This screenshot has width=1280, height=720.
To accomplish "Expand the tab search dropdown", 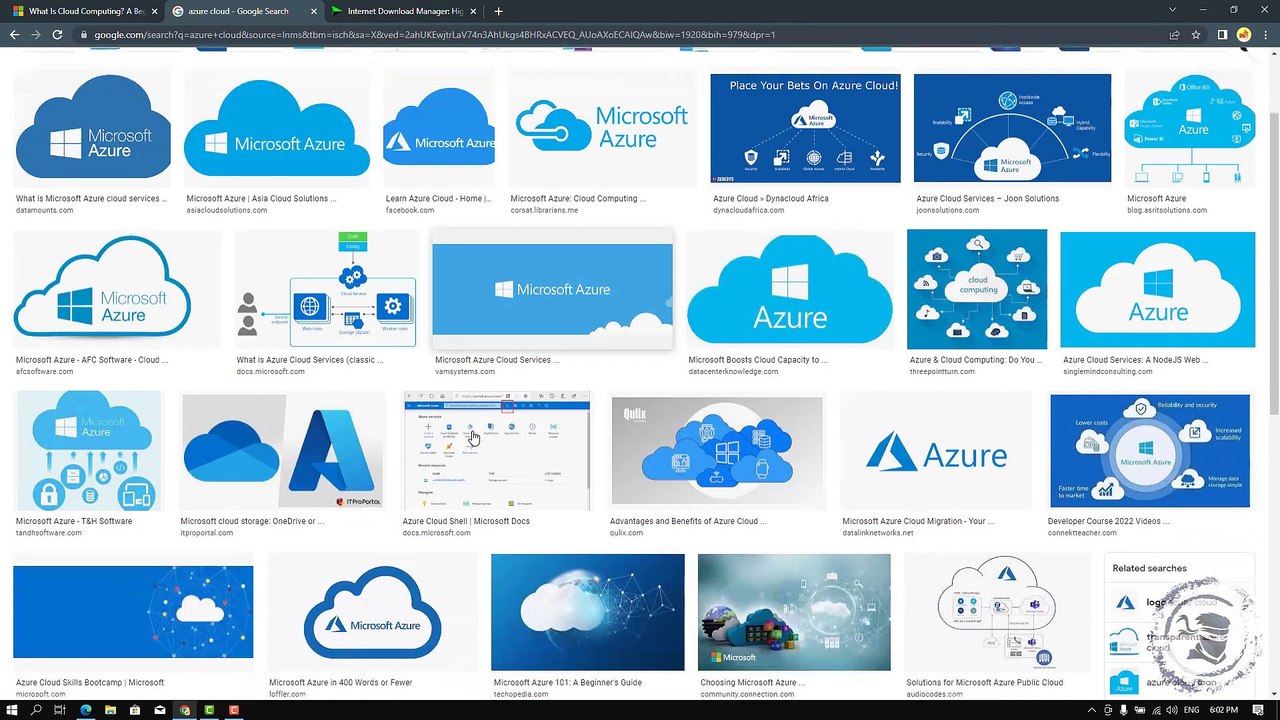I will pos(1172,11).
